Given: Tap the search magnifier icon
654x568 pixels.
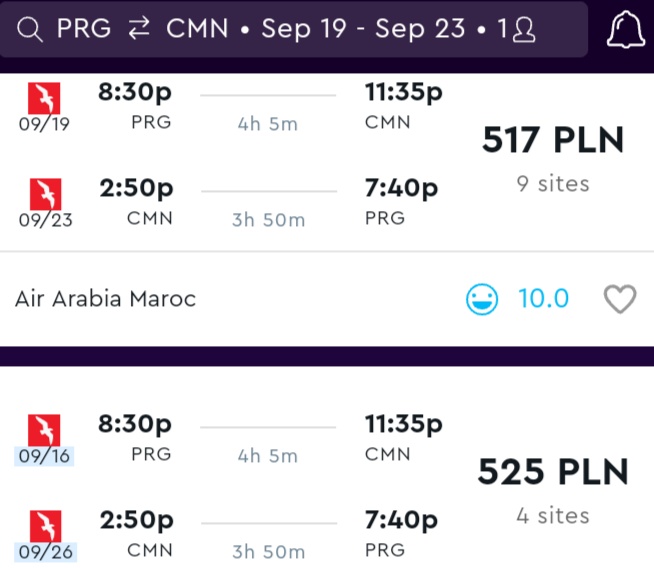Looking at the screenshot, I should (x=30, y=30).
